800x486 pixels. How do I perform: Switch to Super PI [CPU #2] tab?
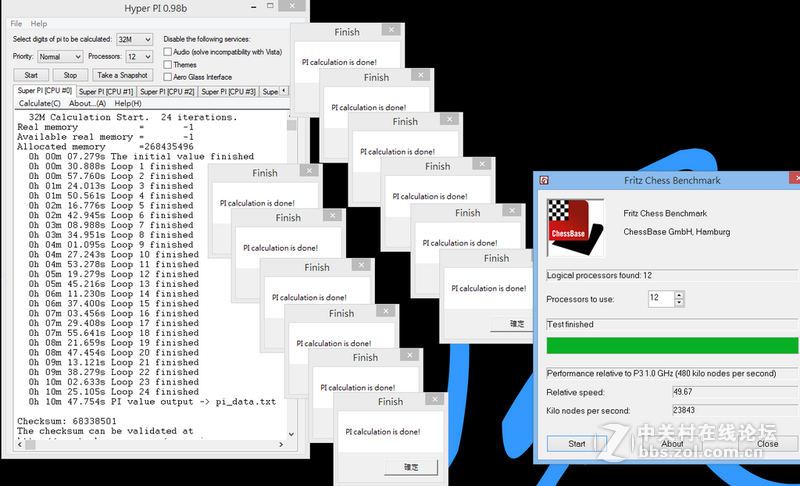(167, 92)
